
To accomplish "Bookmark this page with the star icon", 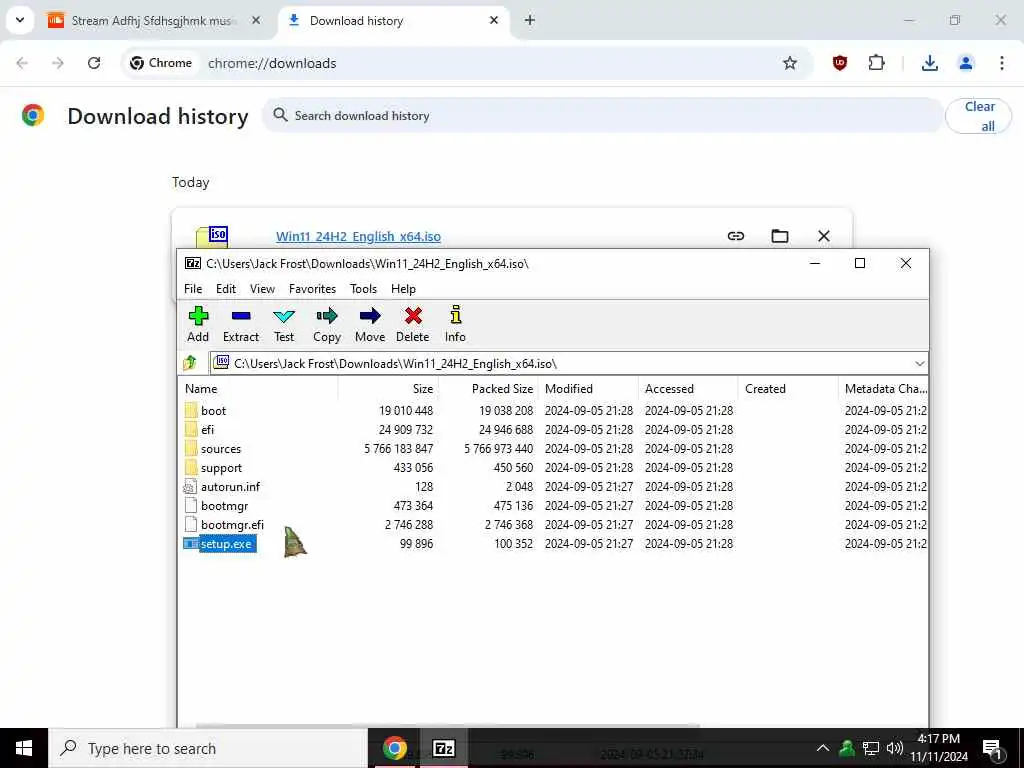I will coord(790,63).
